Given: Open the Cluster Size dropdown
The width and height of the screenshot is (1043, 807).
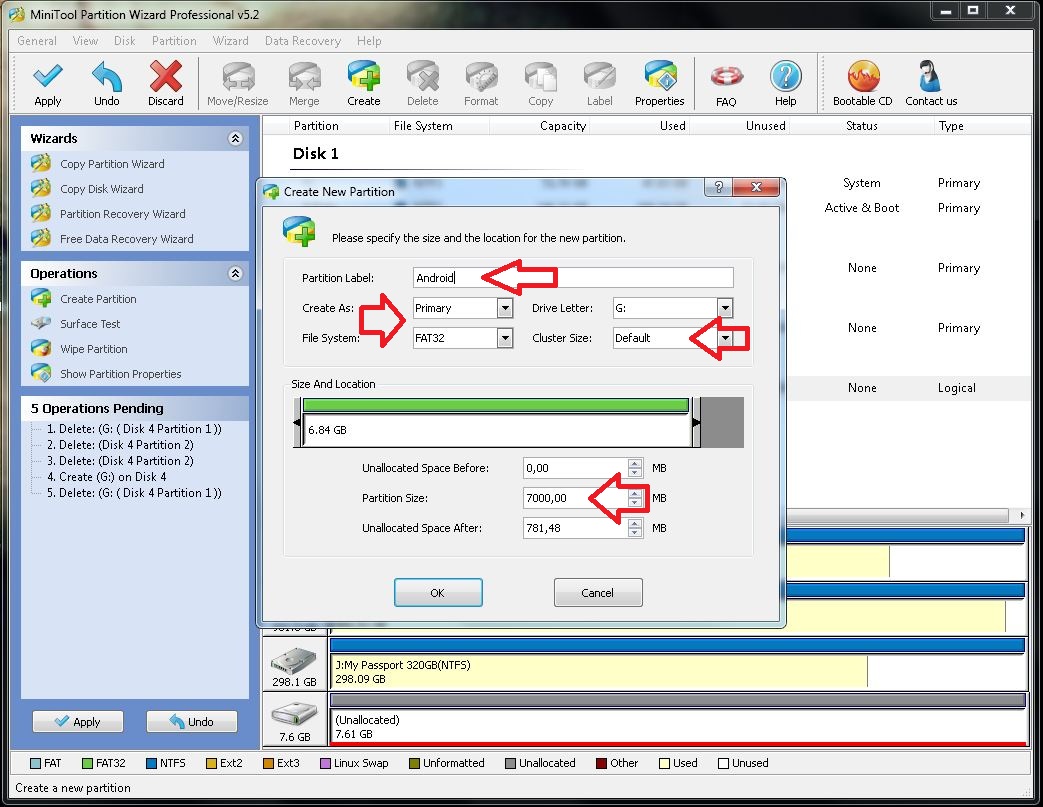Looking at the screenshot, I should pos(725,338).
